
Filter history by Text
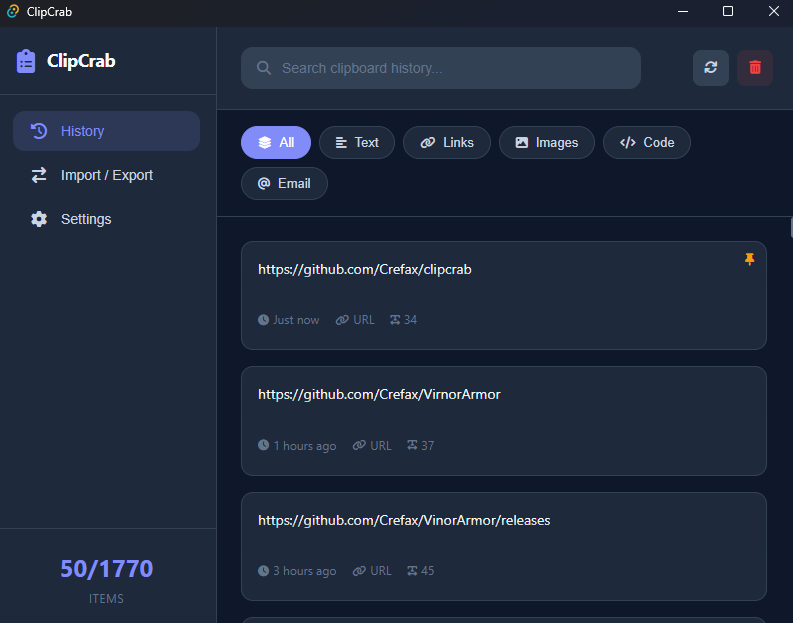357,143
